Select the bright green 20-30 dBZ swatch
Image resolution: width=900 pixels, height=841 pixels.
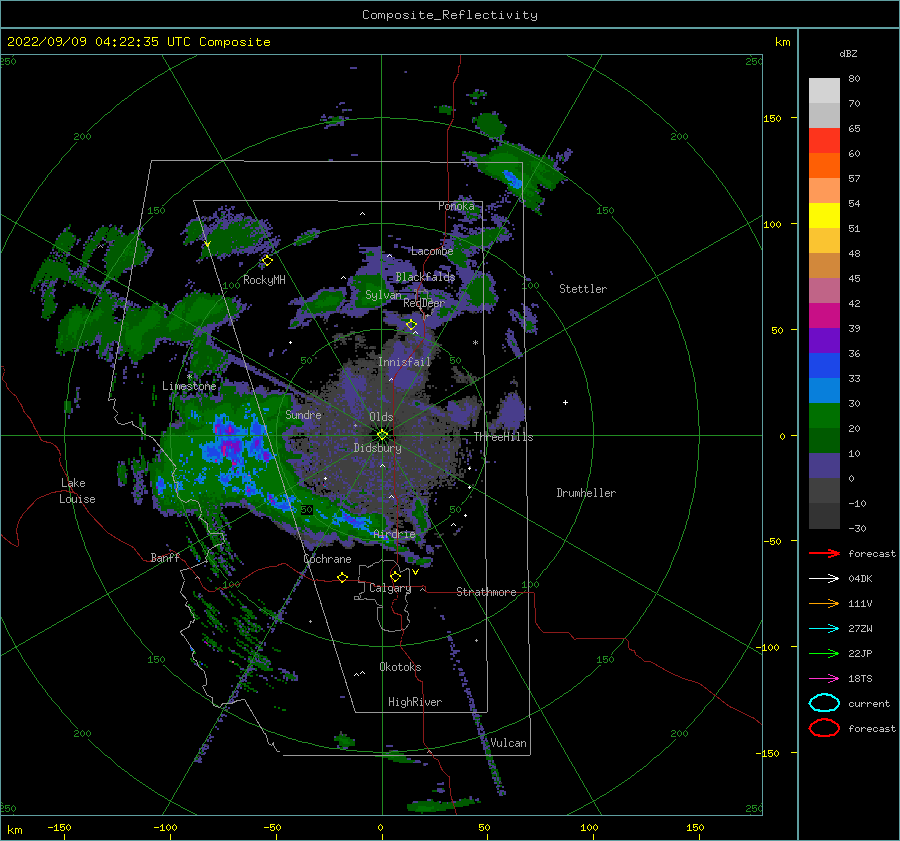824,416
